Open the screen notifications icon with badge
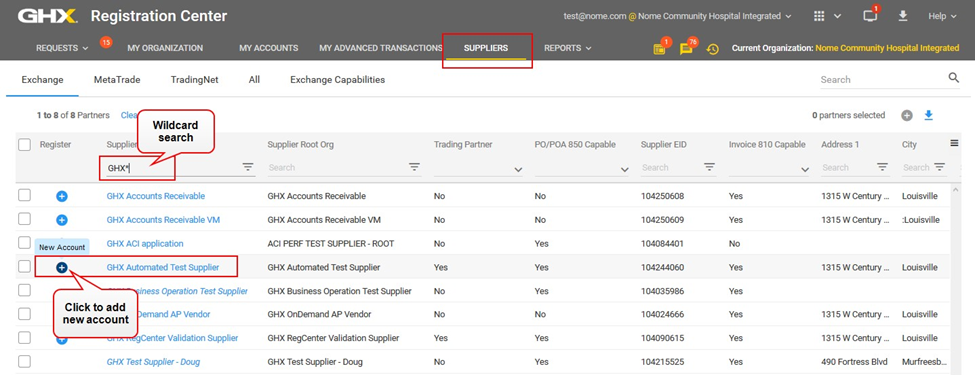 (870, 15)
